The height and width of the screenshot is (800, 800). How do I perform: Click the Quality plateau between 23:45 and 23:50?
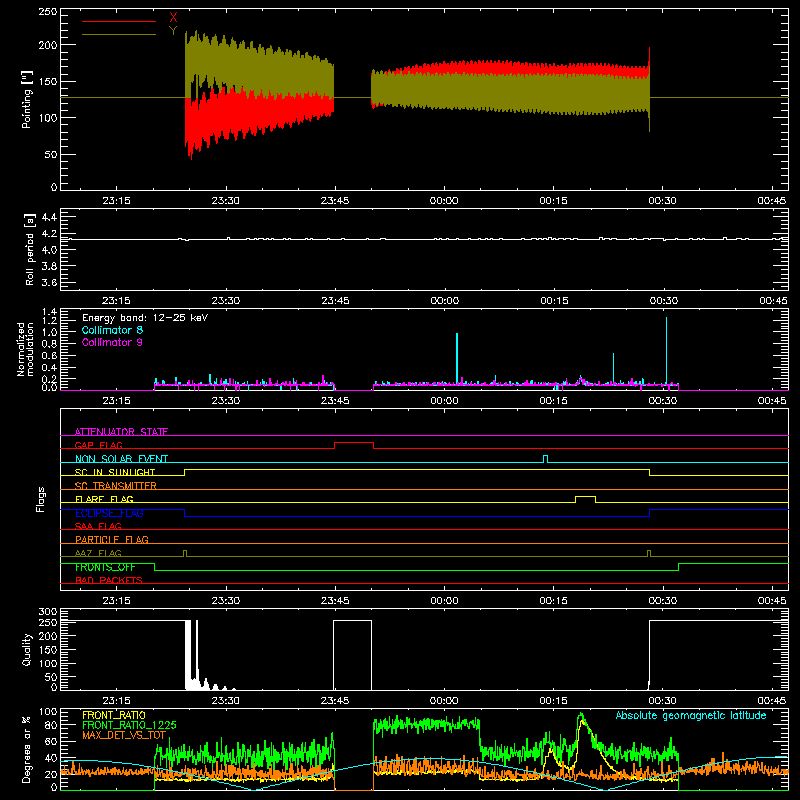tap(353, 621)
